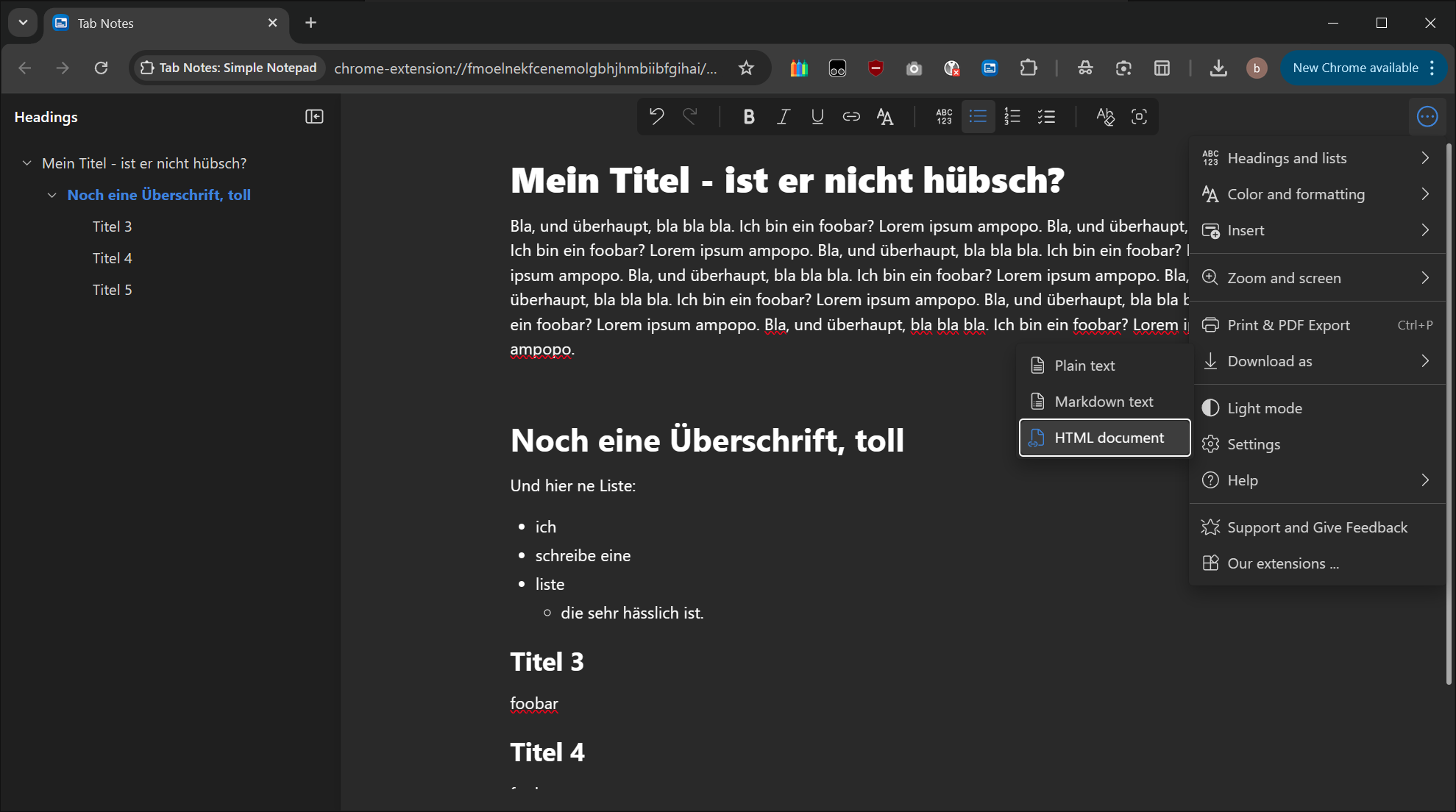Viewport: 1456px width, 812px height.
Task: Insert a hyperlink with link icon
Action: [851, 116]
